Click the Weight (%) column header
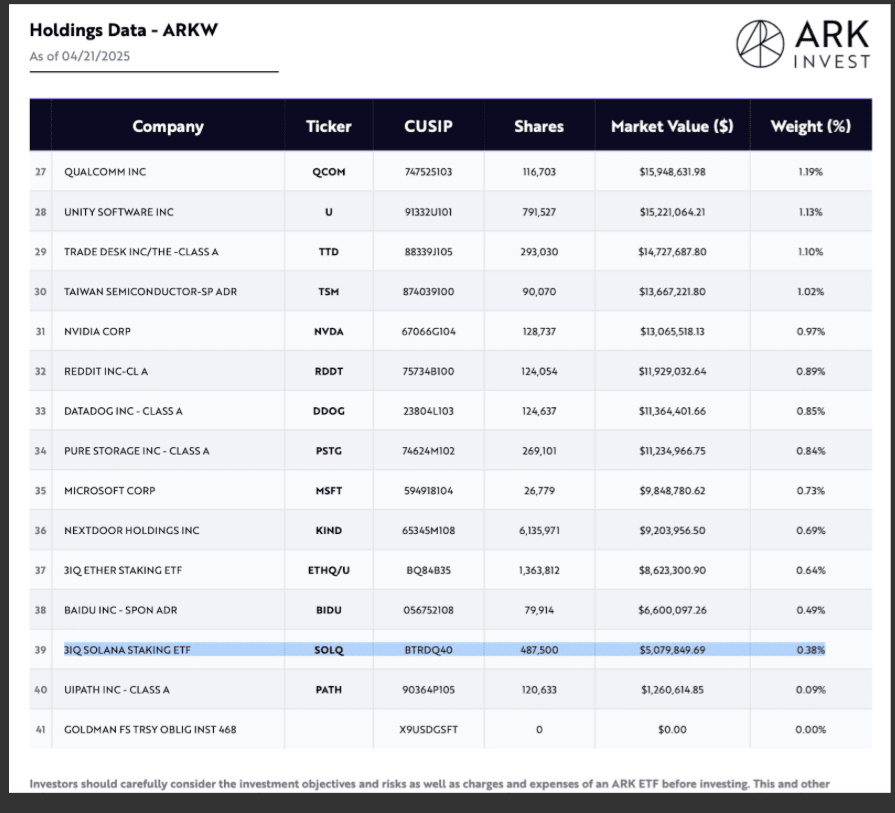Screen dimensions: 895x813 810,126
